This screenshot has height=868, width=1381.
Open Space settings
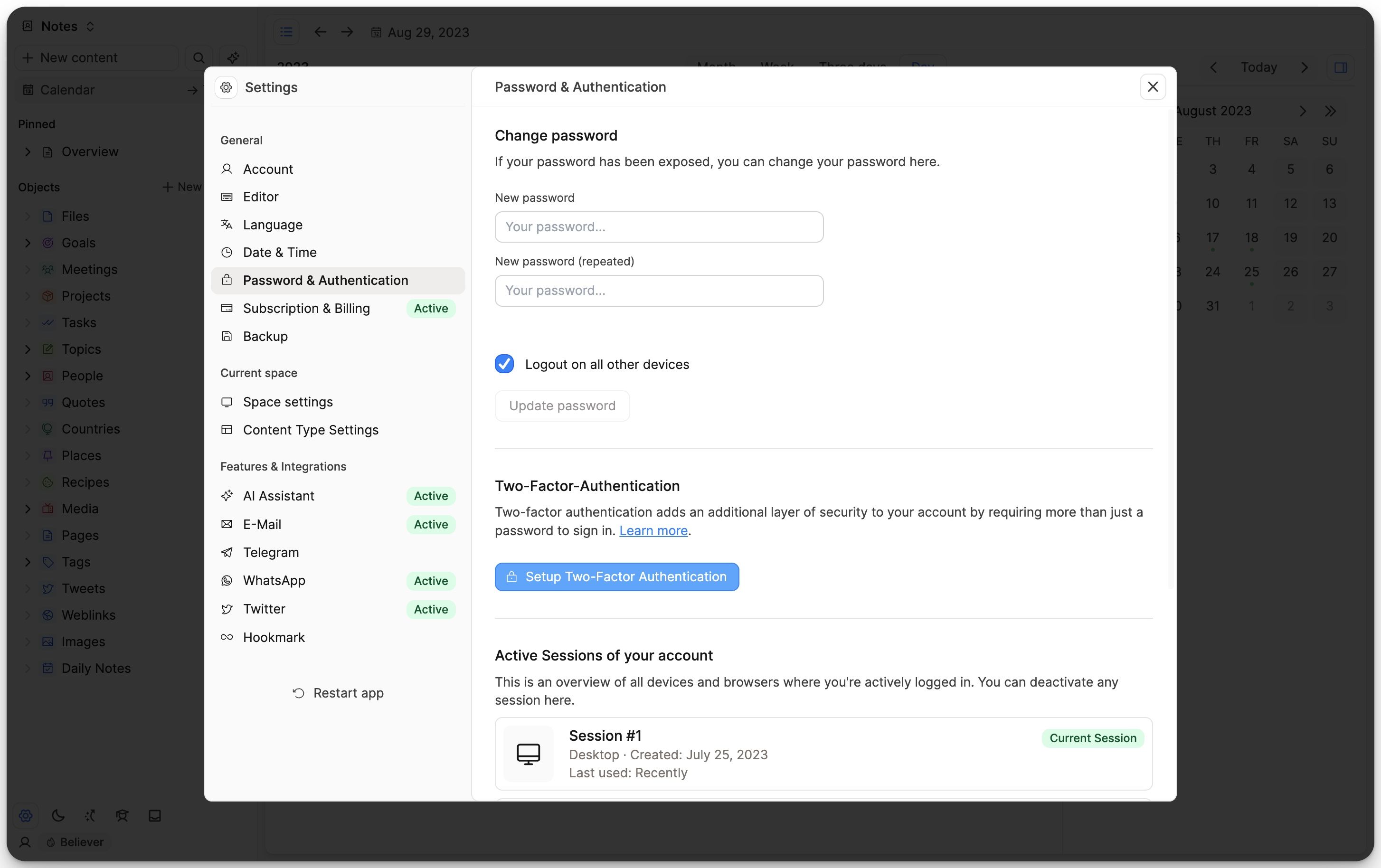287,401
